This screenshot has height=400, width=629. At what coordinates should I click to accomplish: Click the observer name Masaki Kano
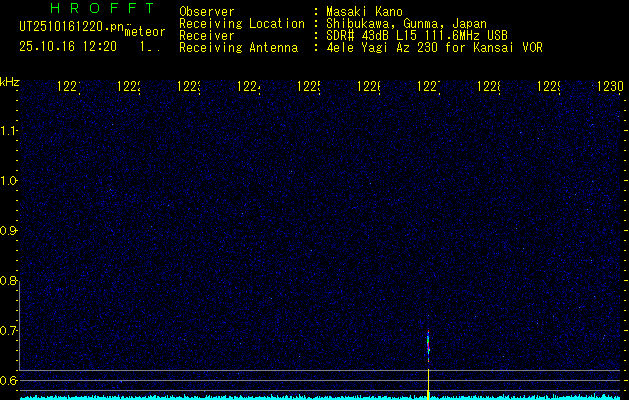pos(364,11)
